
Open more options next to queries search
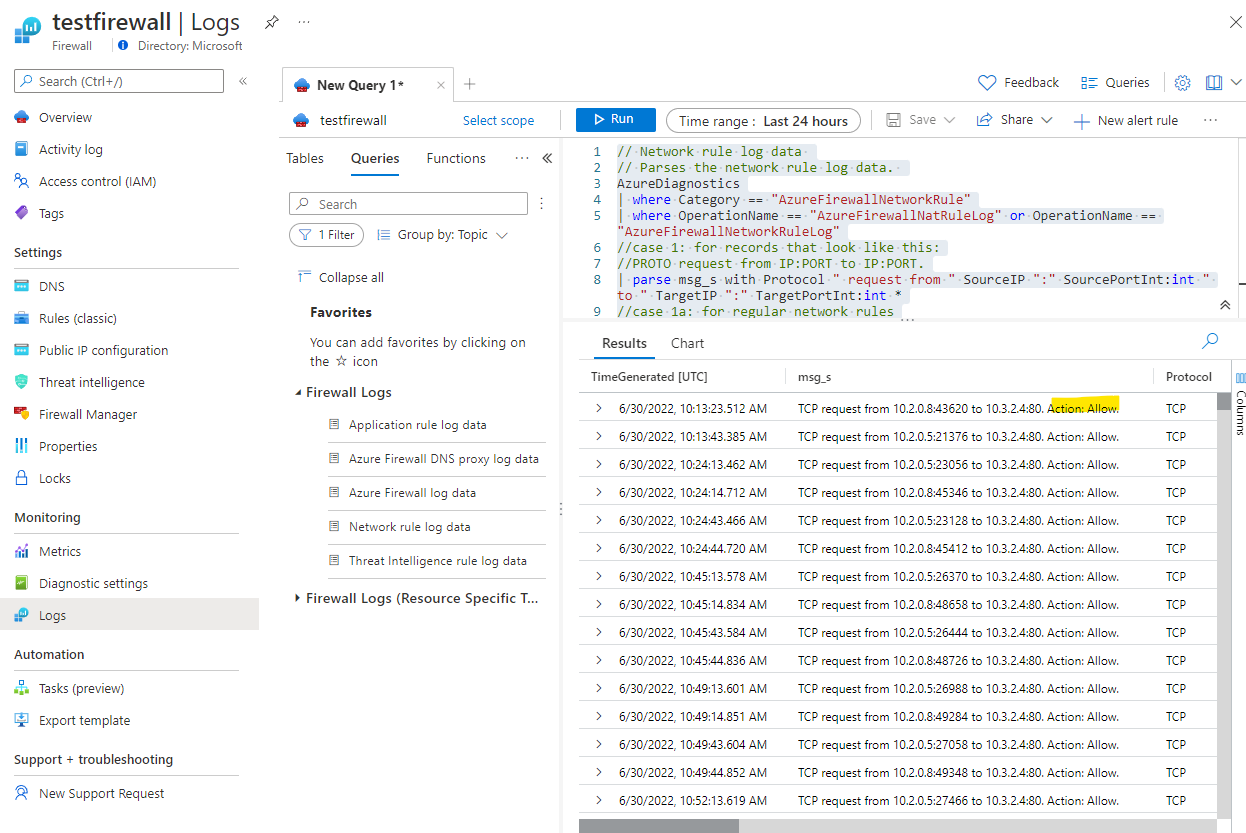[x=541, y=204]
